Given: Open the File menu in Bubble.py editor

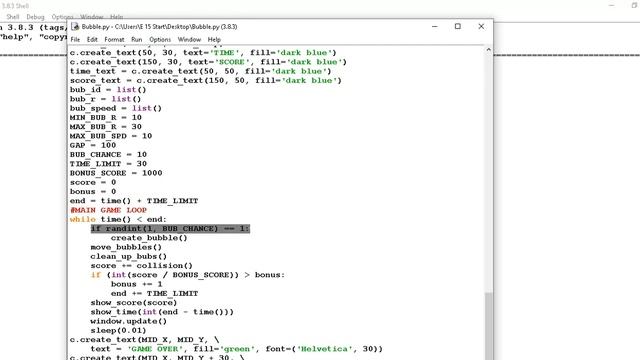Looking at the screenshot, I should [x=75, y=40].
